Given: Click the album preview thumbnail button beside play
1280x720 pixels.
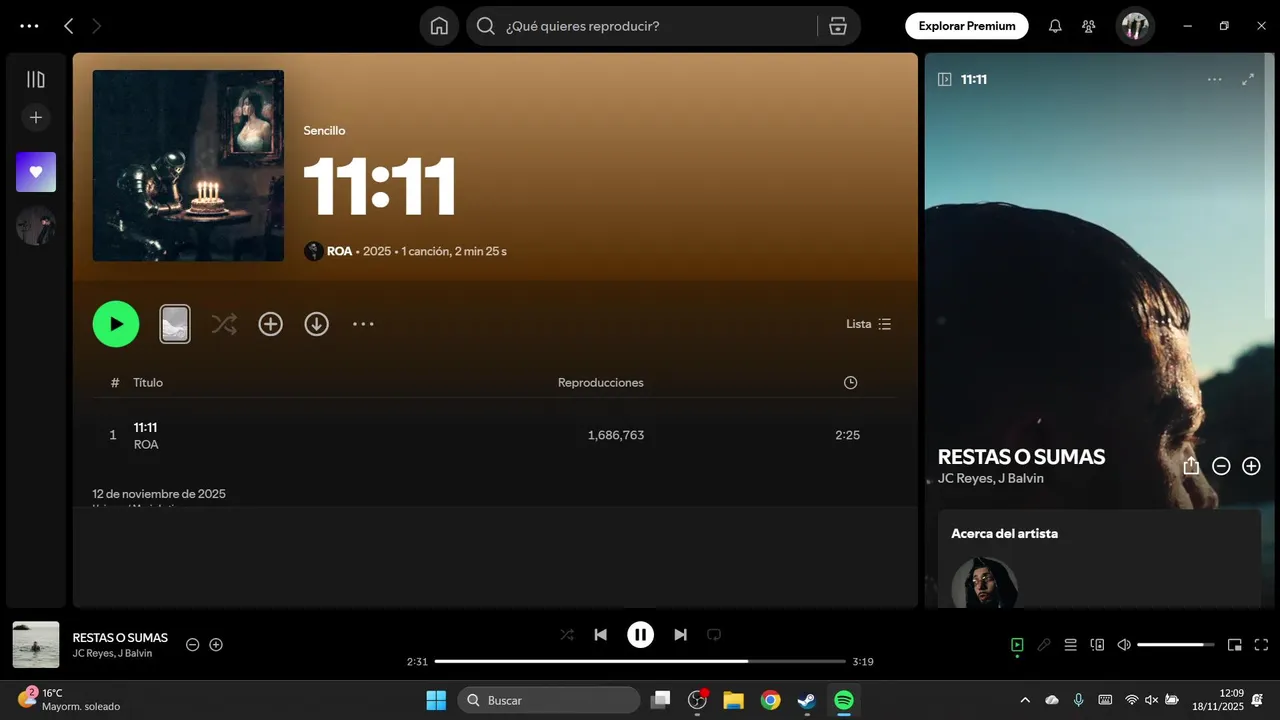Looking at the screenshot, I should click(x=175, y=324).
